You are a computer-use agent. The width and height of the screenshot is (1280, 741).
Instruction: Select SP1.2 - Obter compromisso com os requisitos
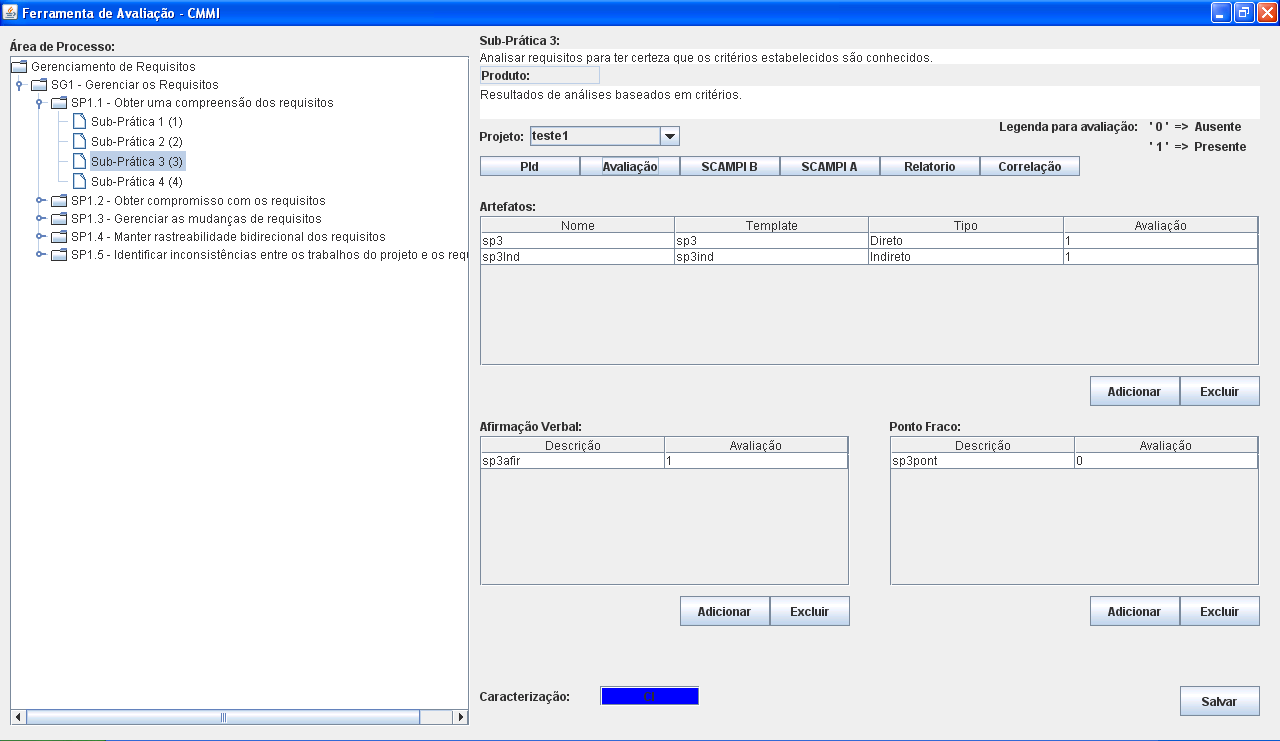[x=198, y=201]
